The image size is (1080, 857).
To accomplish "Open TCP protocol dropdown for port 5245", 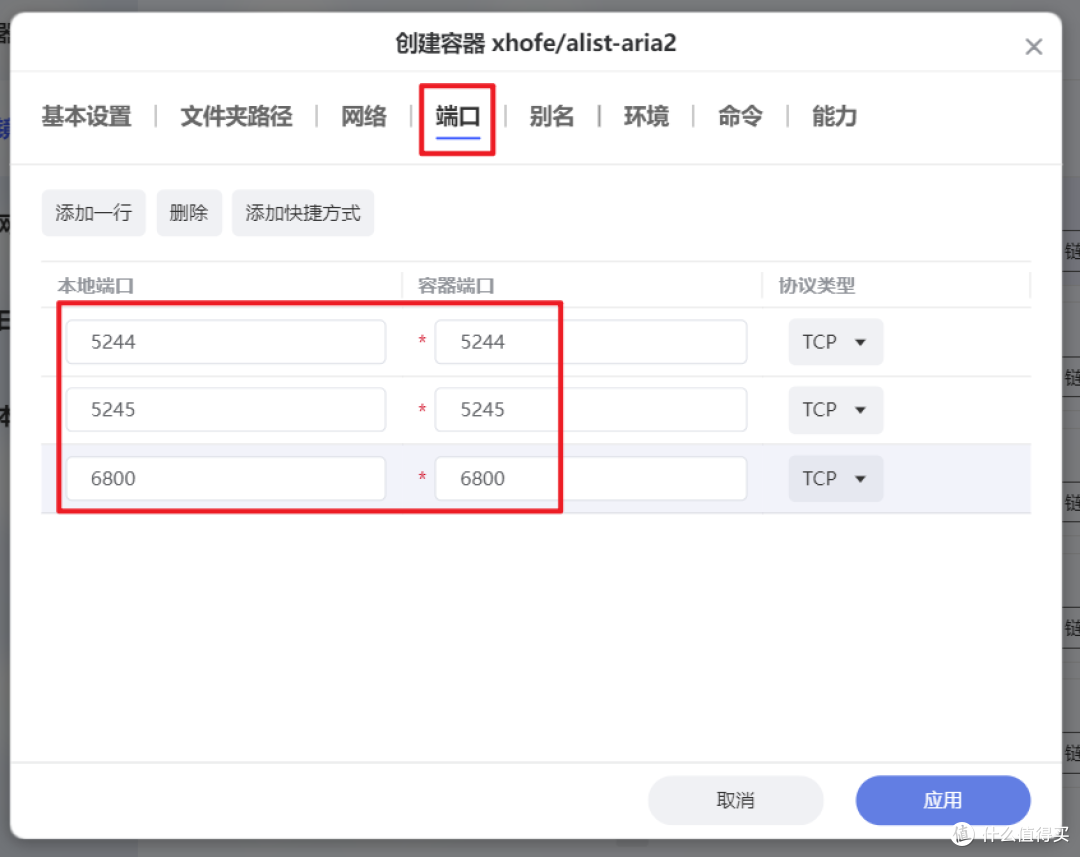I will 835,409.
